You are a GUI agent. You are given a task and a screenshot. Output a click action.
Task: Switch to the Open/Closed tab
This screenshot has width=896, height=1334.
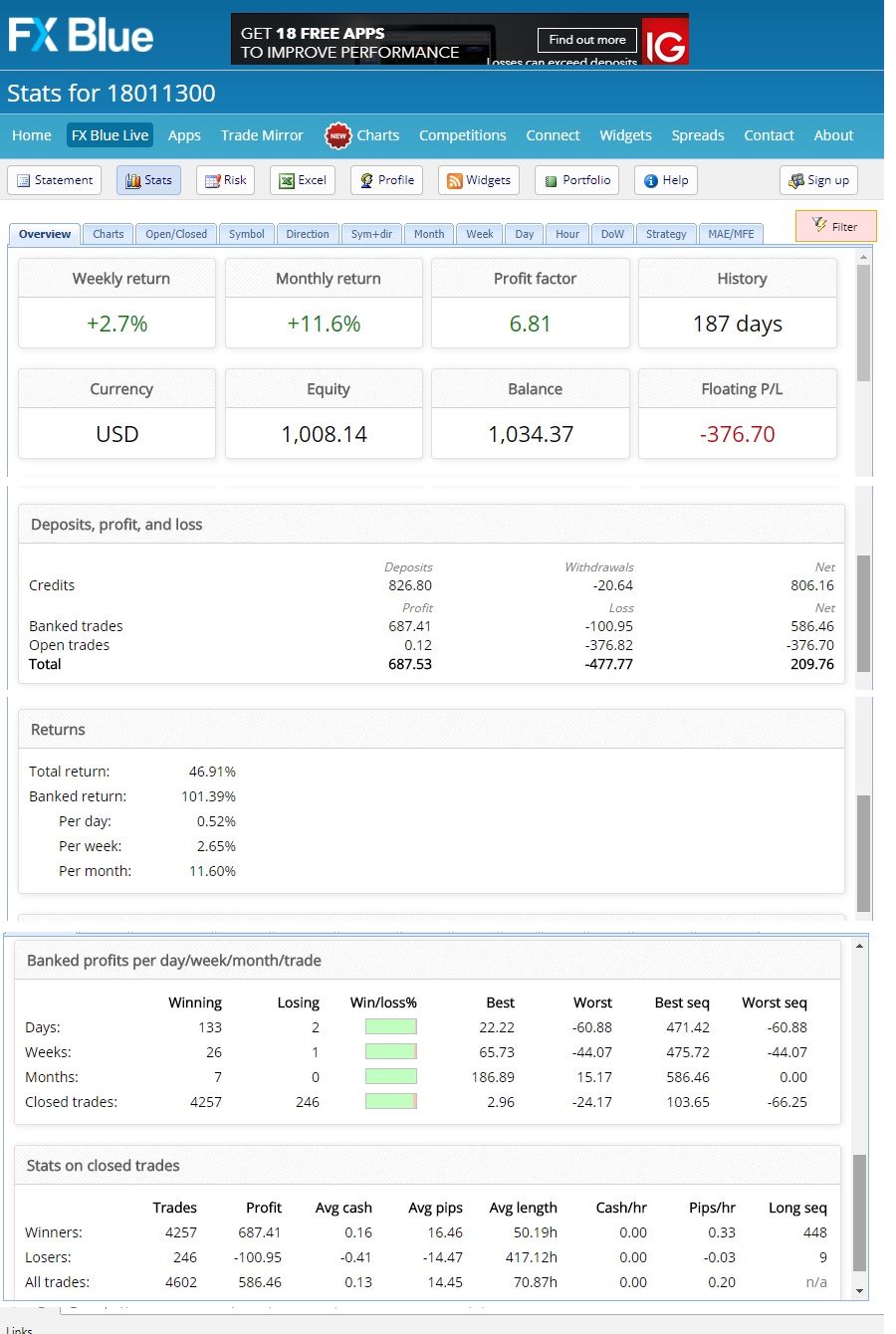tap(176, 234)
